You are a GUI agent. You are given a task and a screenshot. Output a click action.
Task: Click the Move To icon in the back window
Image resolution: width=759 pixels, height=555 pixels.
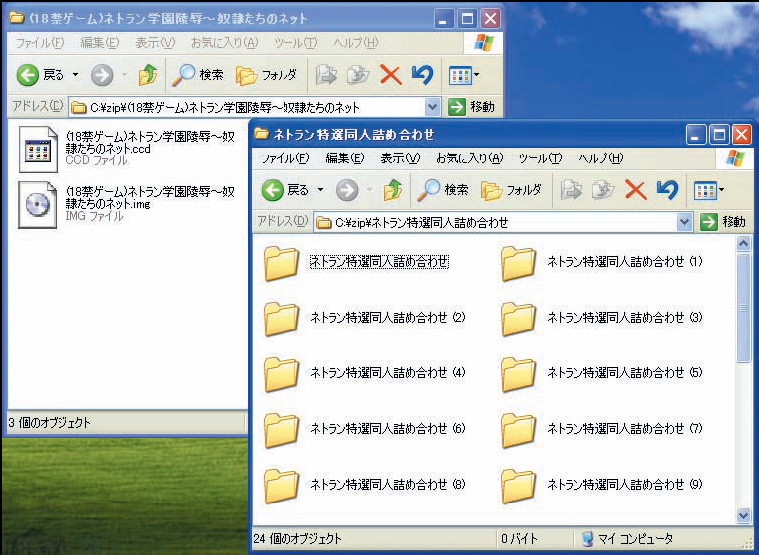point(326,75)
